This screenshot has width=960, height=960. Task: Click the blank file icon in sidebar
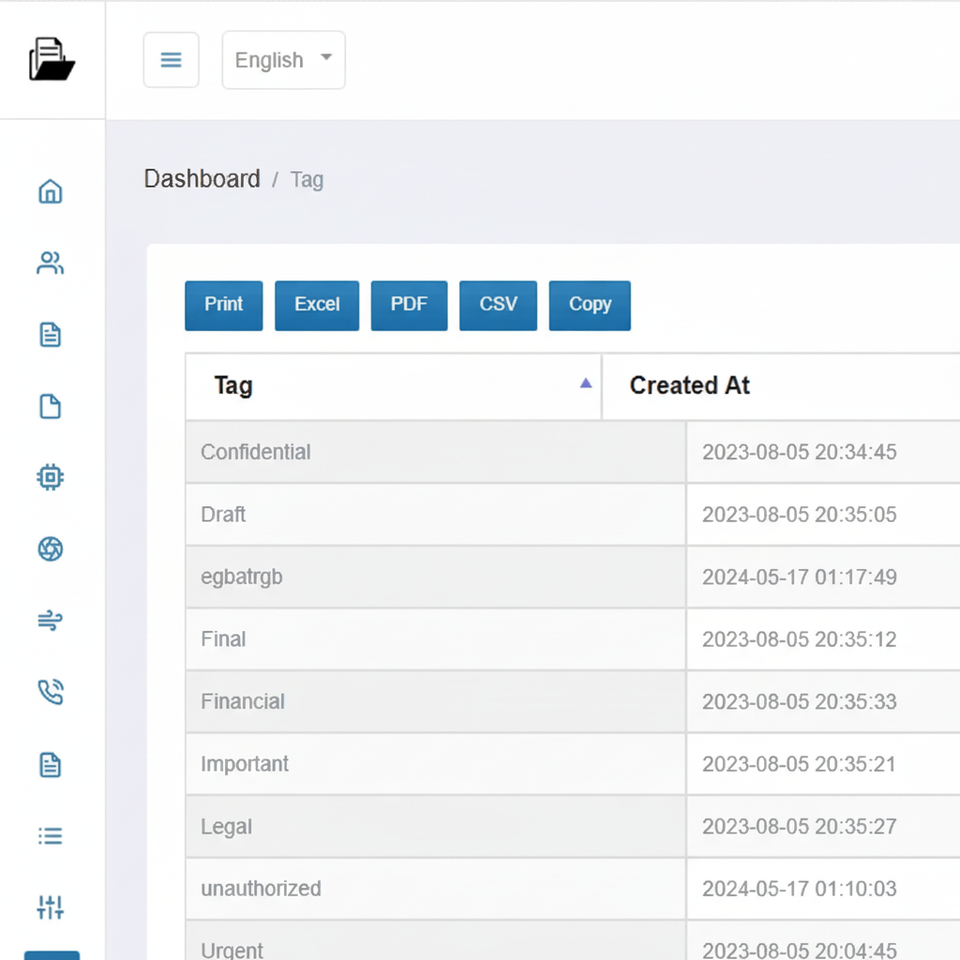pos(50,407)
